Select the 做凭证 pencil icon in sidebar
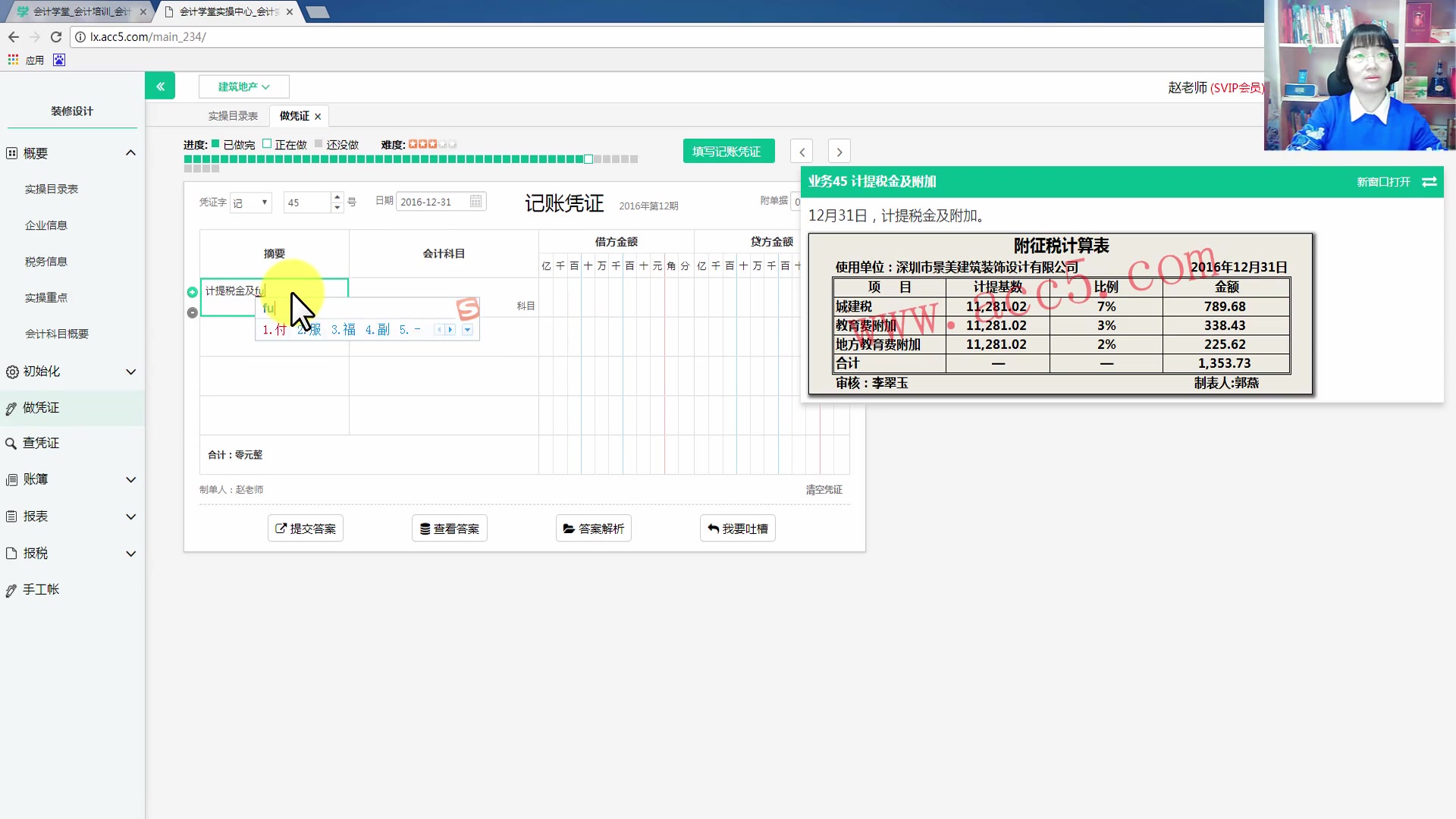 click(x=11, y=407)
